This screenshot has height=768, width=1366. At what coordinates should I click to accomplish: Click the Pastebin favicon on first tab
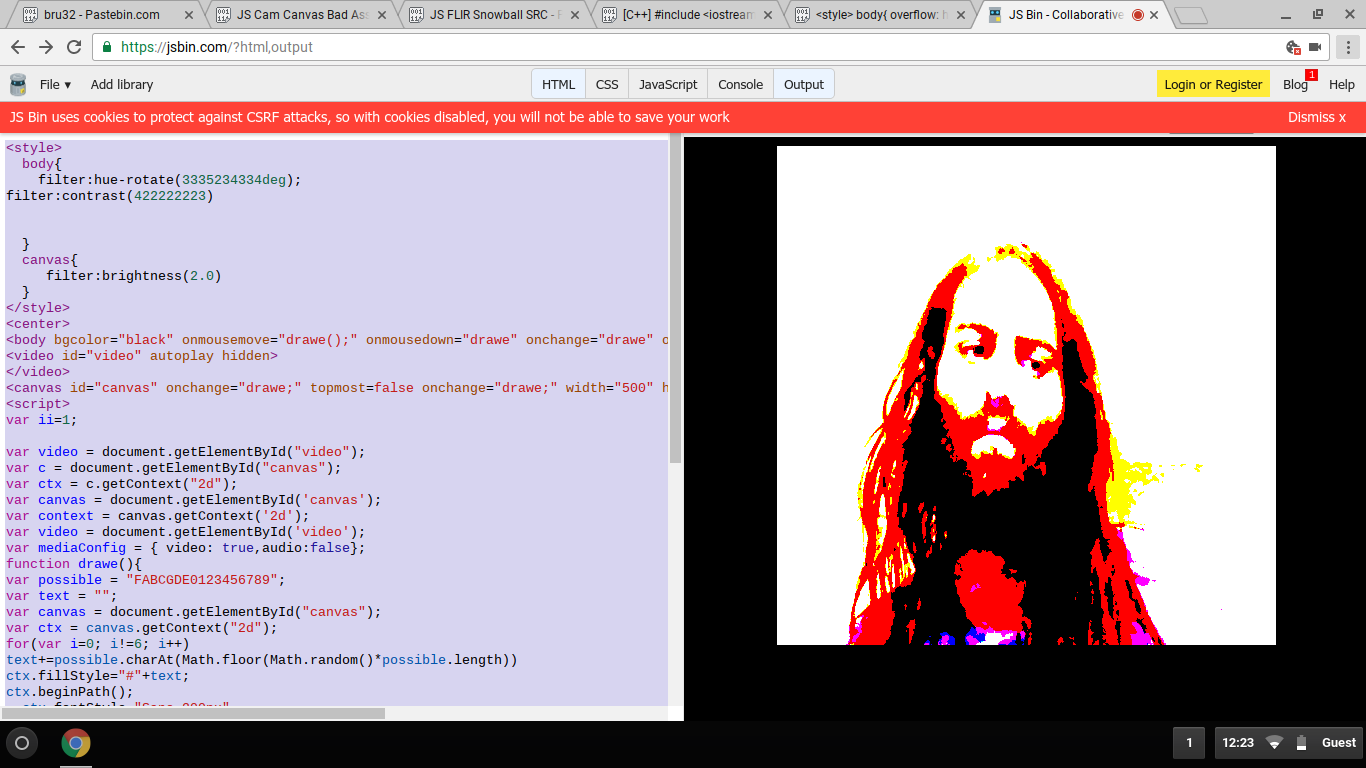[30, 15]
